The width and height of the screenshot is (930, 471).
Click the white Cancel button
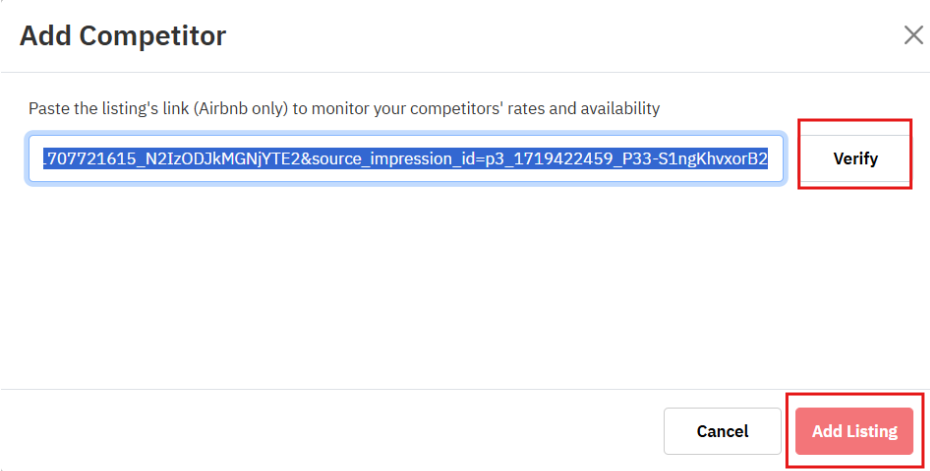pos(722,431)
